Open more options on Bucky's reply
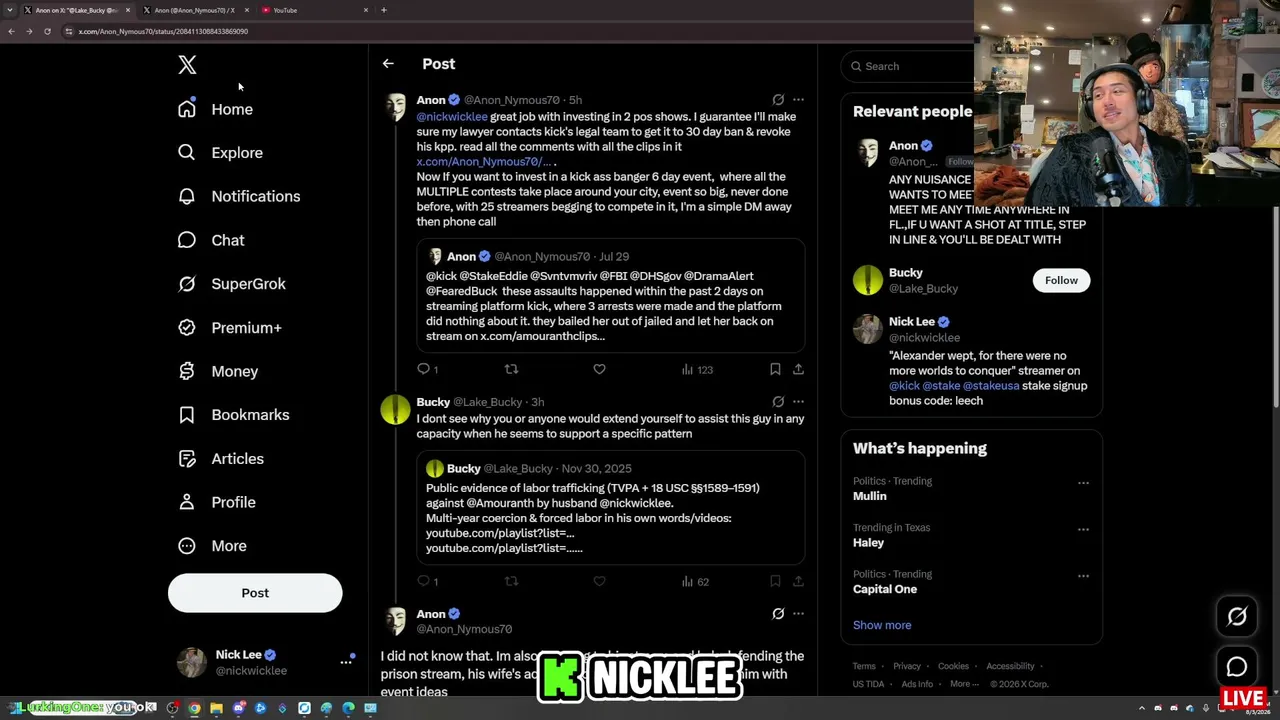Viewport: 1280px width, 720px height. pos(798,402)
